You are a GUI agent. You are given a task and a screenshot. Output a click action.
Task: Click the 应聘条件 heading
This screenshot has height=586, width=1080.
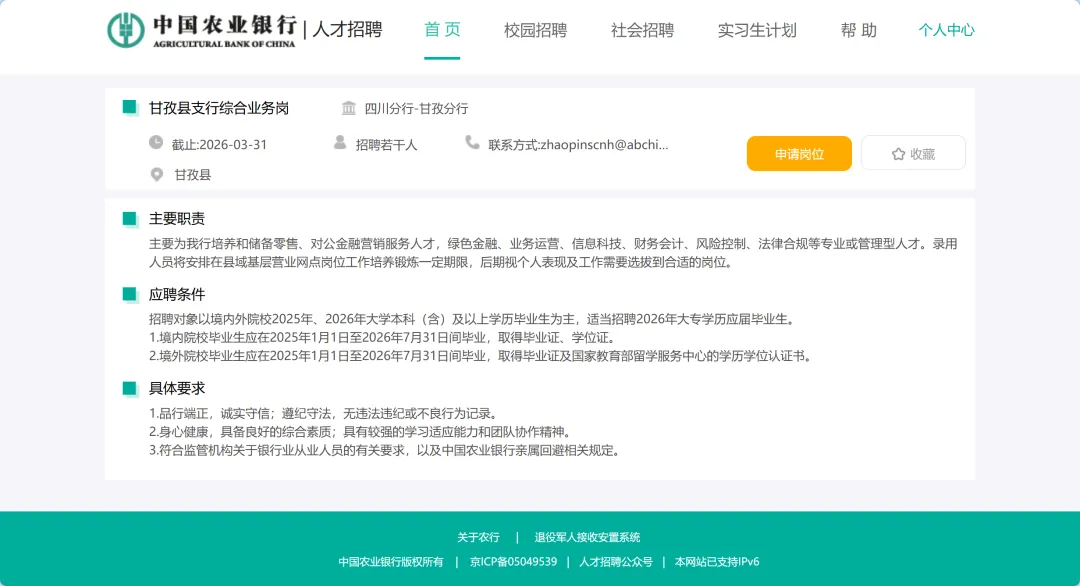click(177, 295)
